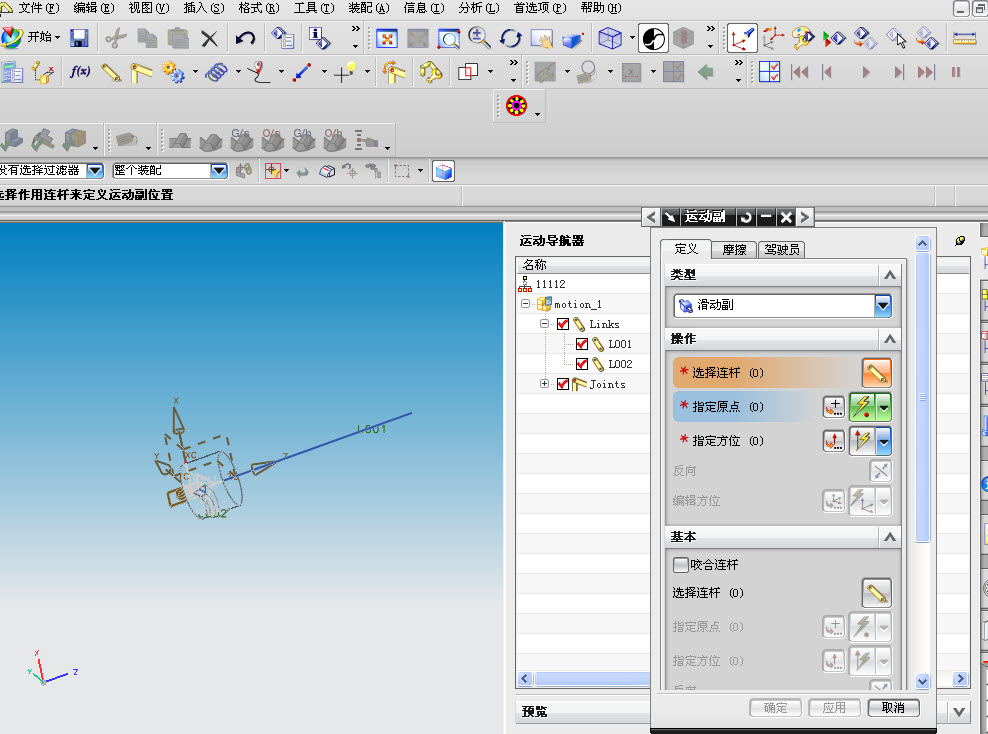Screen dimensions: 988x734
Task: Click the next arrow in dialog title bar
Action: point(805,217)
